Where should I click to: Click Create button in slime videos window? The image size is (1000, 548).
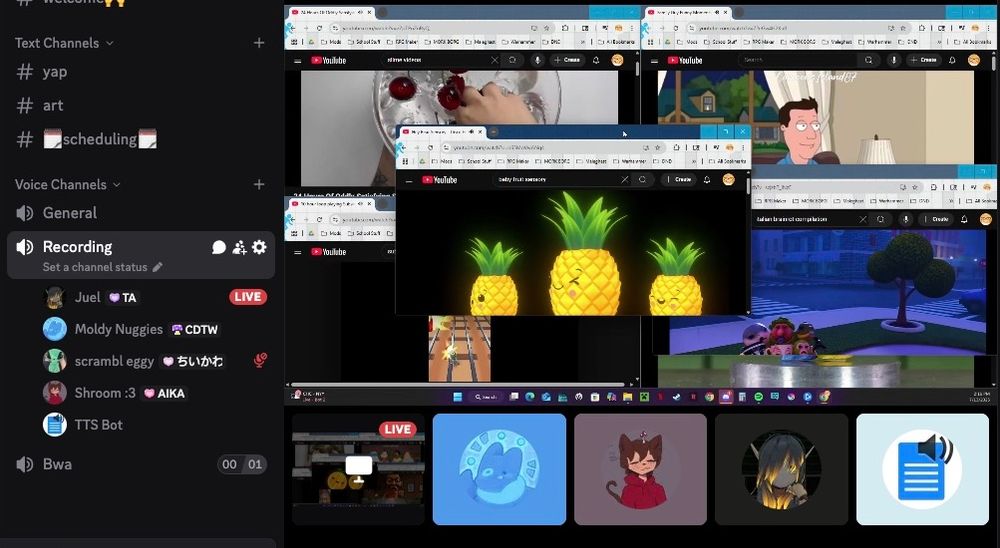567,60
